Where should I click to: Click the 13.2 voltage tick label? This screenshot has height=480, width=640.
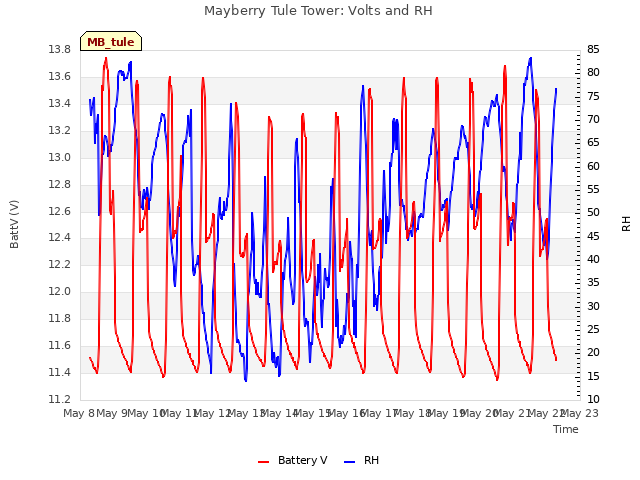[x=60, y=131]
